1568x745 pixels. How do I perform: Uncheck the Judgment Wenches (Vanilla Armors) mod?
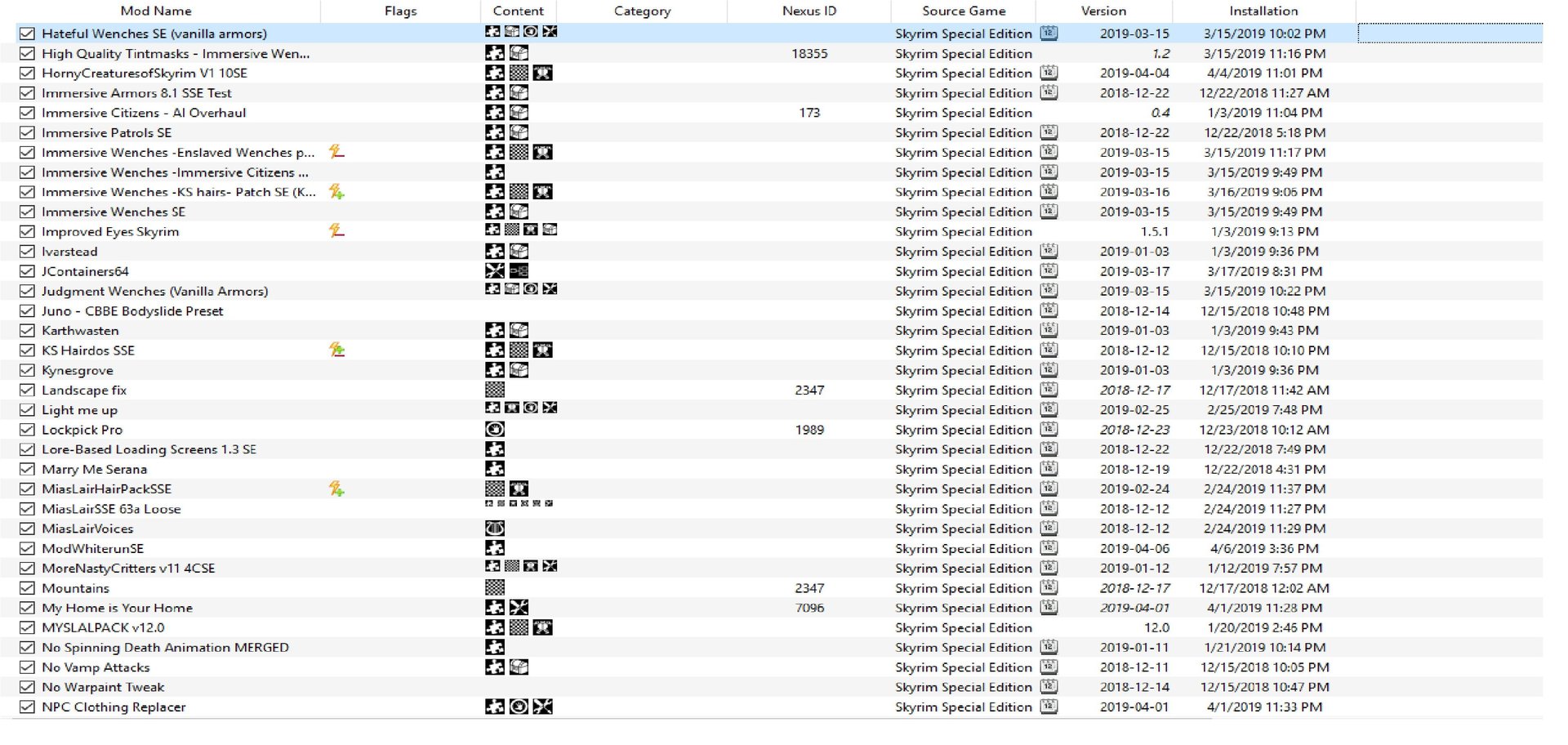27,291
